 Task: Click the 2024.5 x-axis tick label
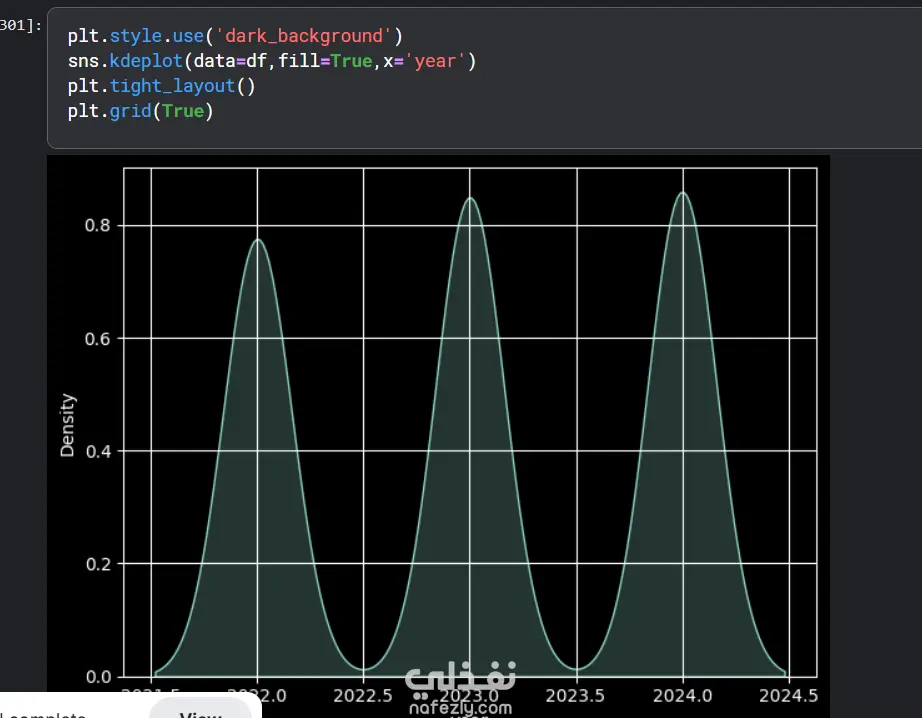[789, 696]
